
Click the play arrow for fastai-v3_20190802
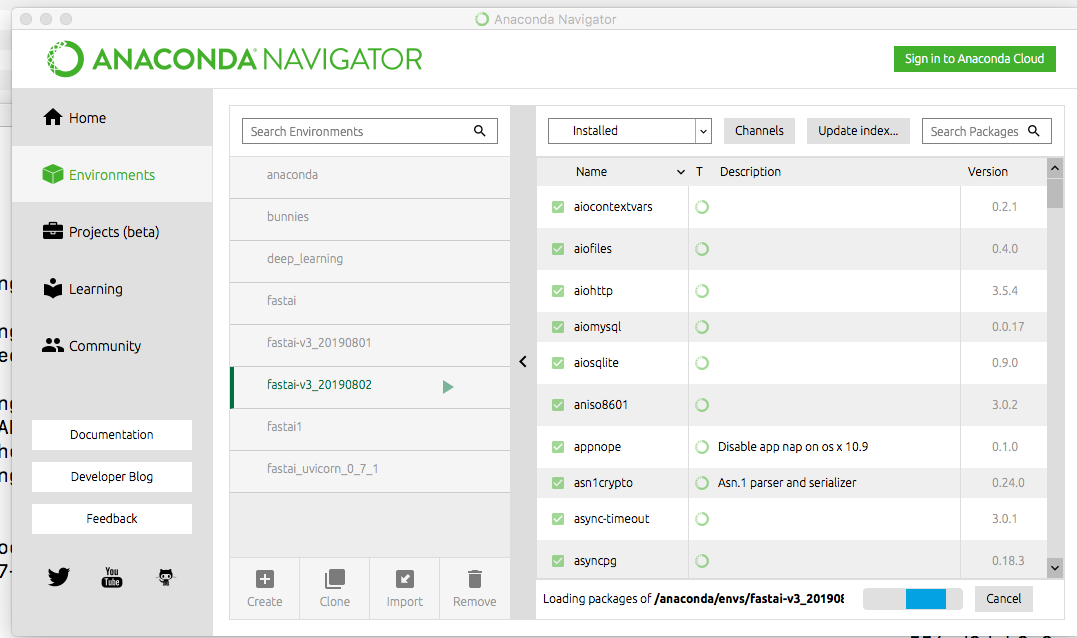[x=448, y=387]
